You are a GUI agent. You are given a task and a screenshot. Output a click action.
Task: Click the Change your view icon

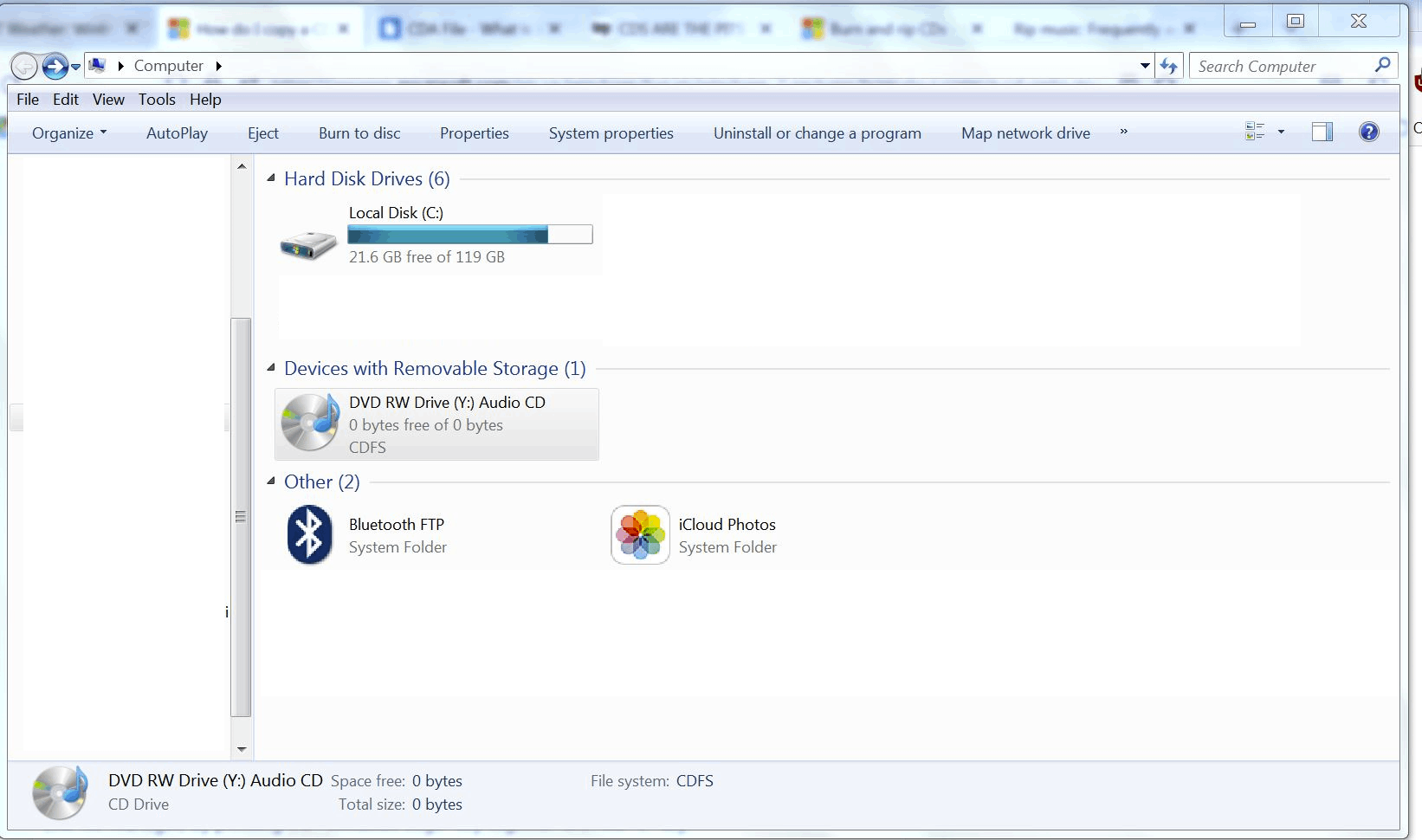point(1255,132)
